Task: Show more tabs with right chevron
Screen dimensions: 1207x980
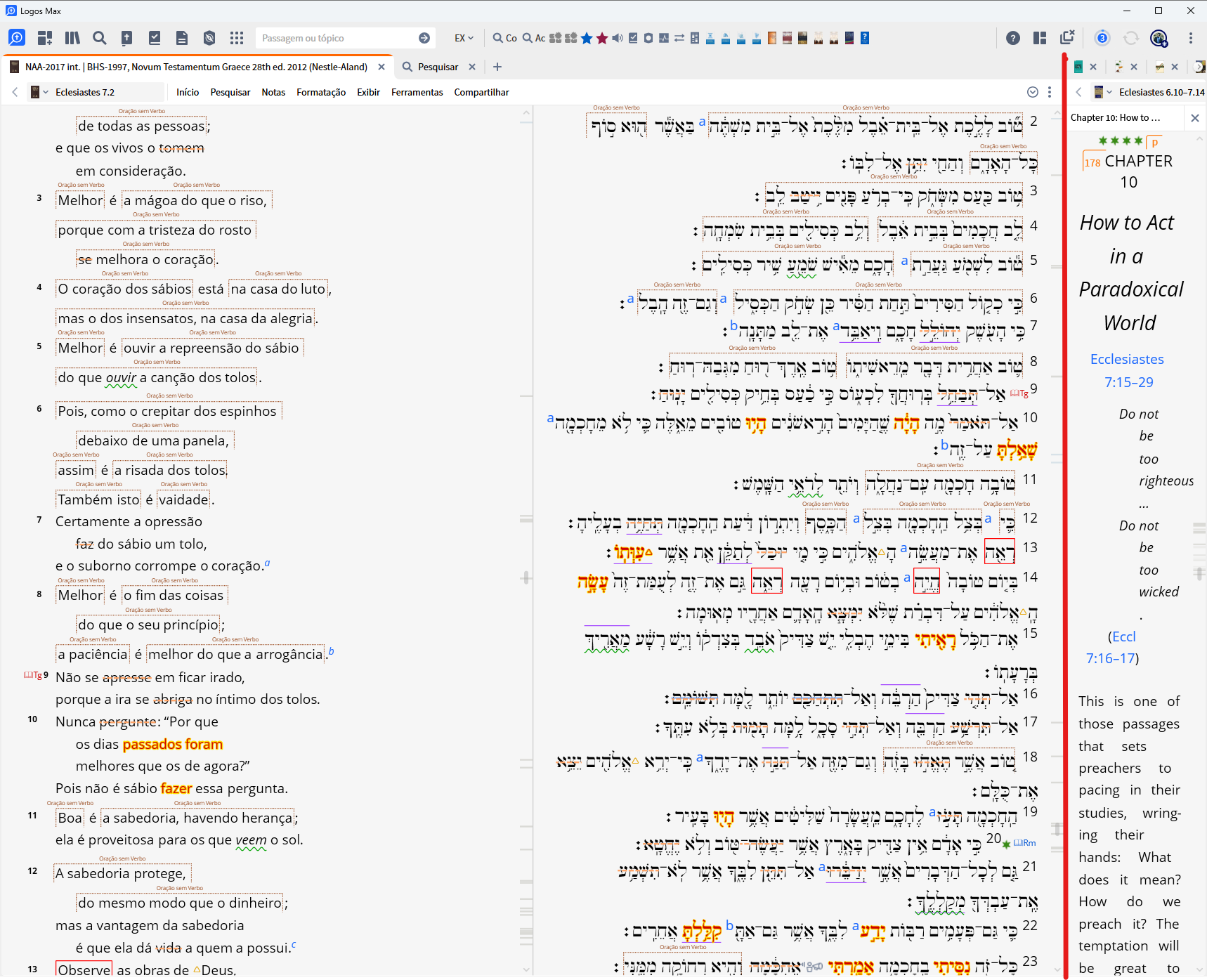Action: [1200, 67]
